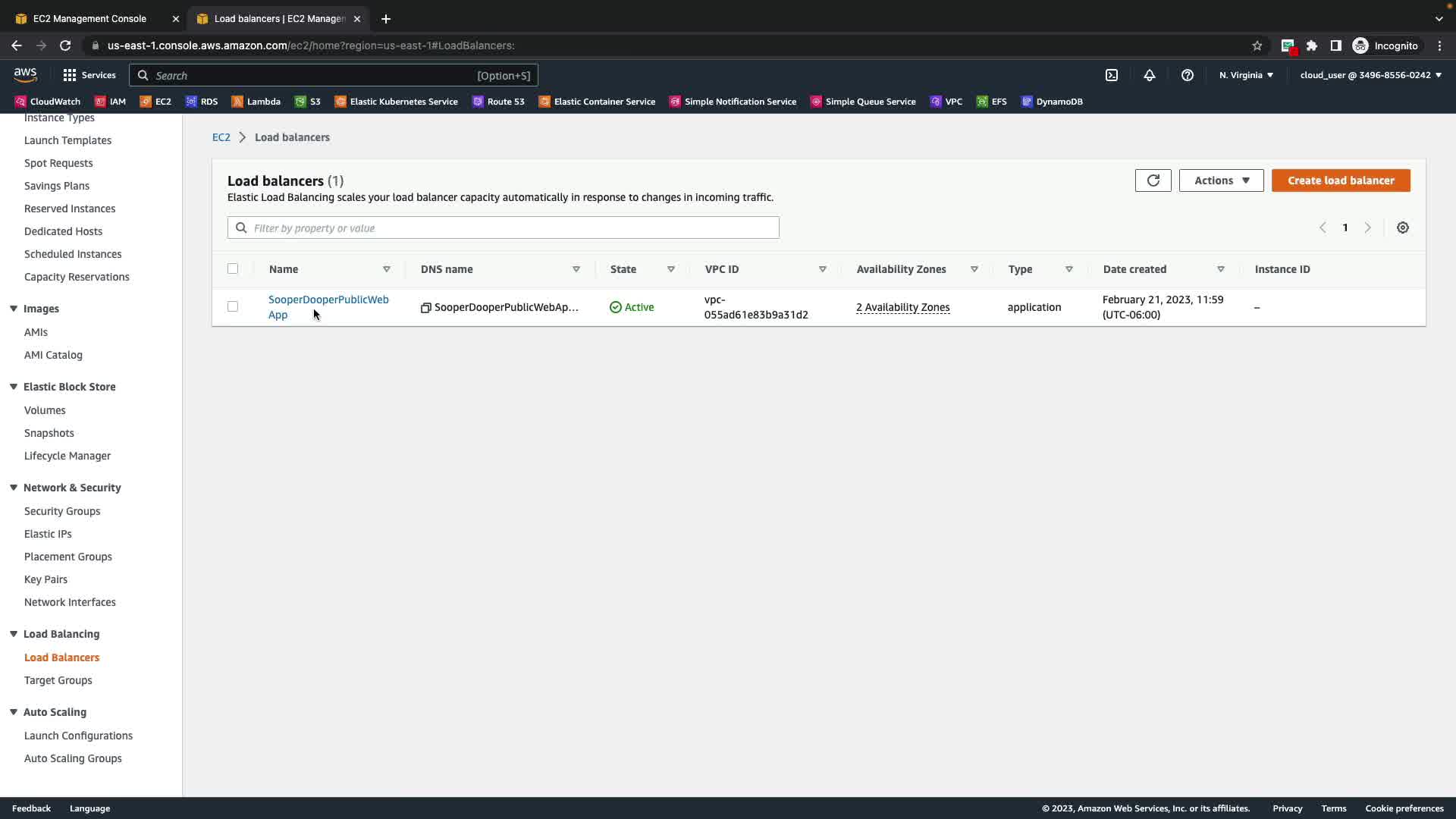
Task: Sort by the State column arrow
Action: point(670,269)
